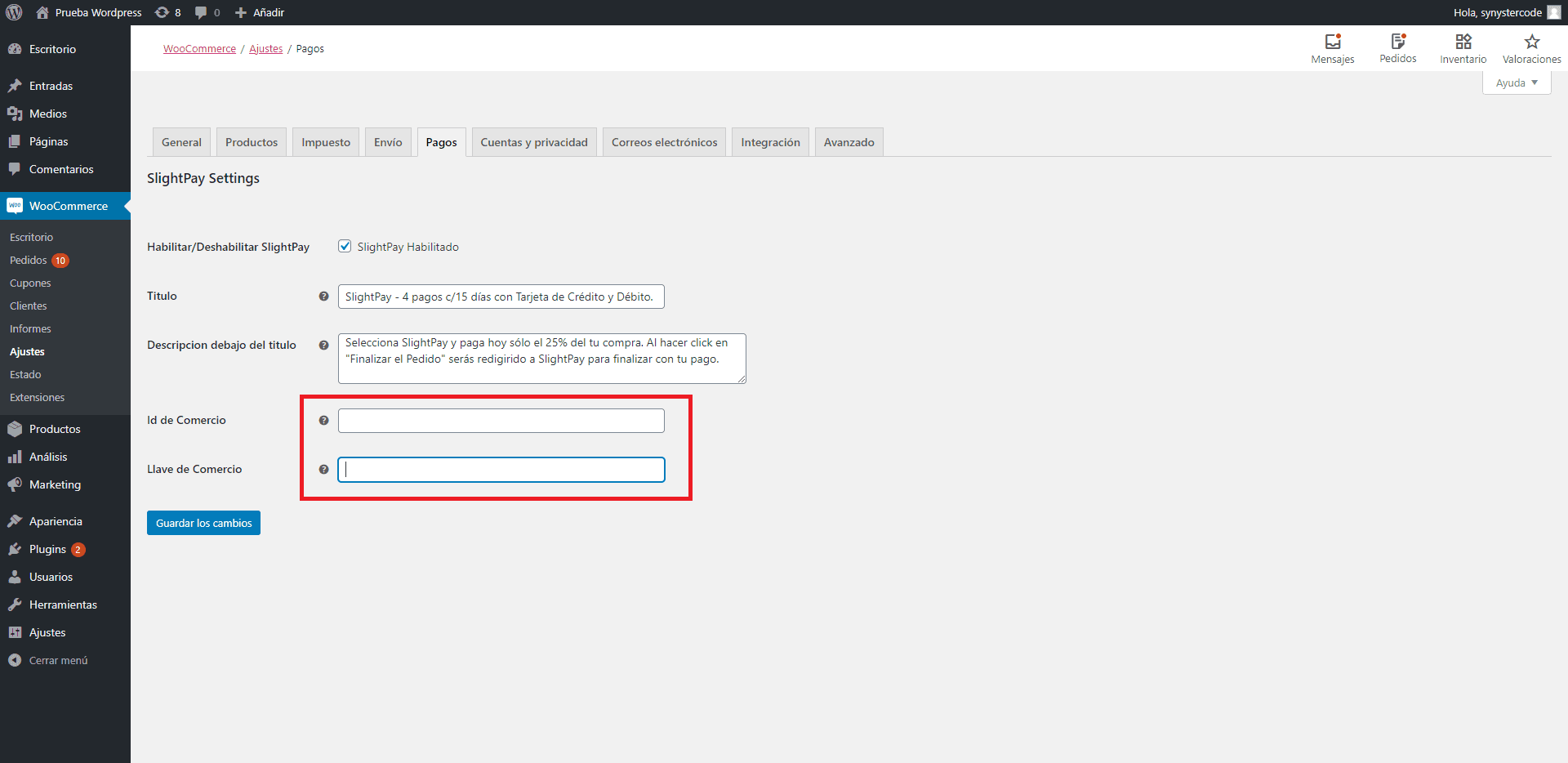
Task: Click the Entradas pin icon
Action: coord(15,86)
